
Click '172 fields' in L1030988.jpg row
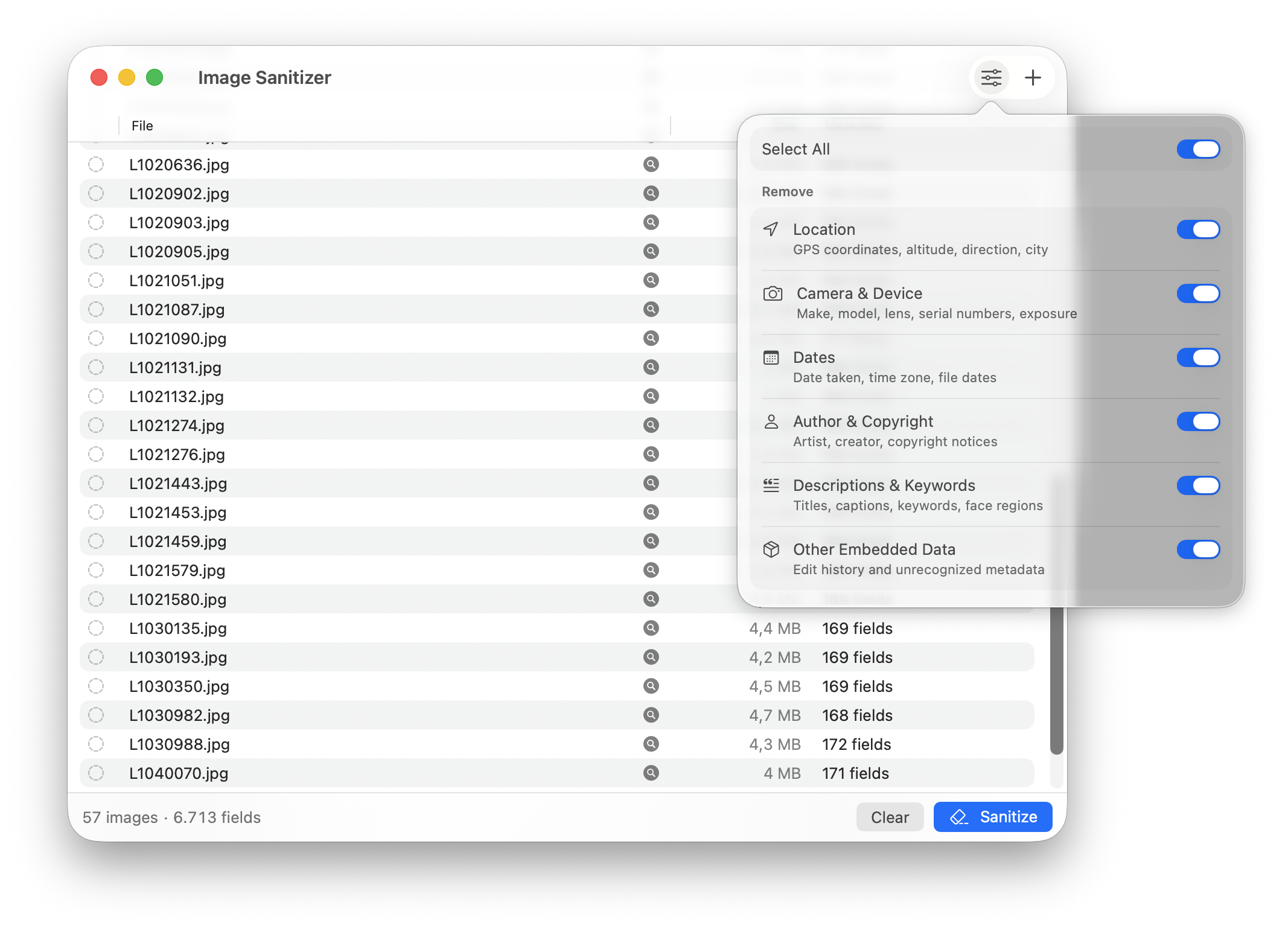click(856, 744)
